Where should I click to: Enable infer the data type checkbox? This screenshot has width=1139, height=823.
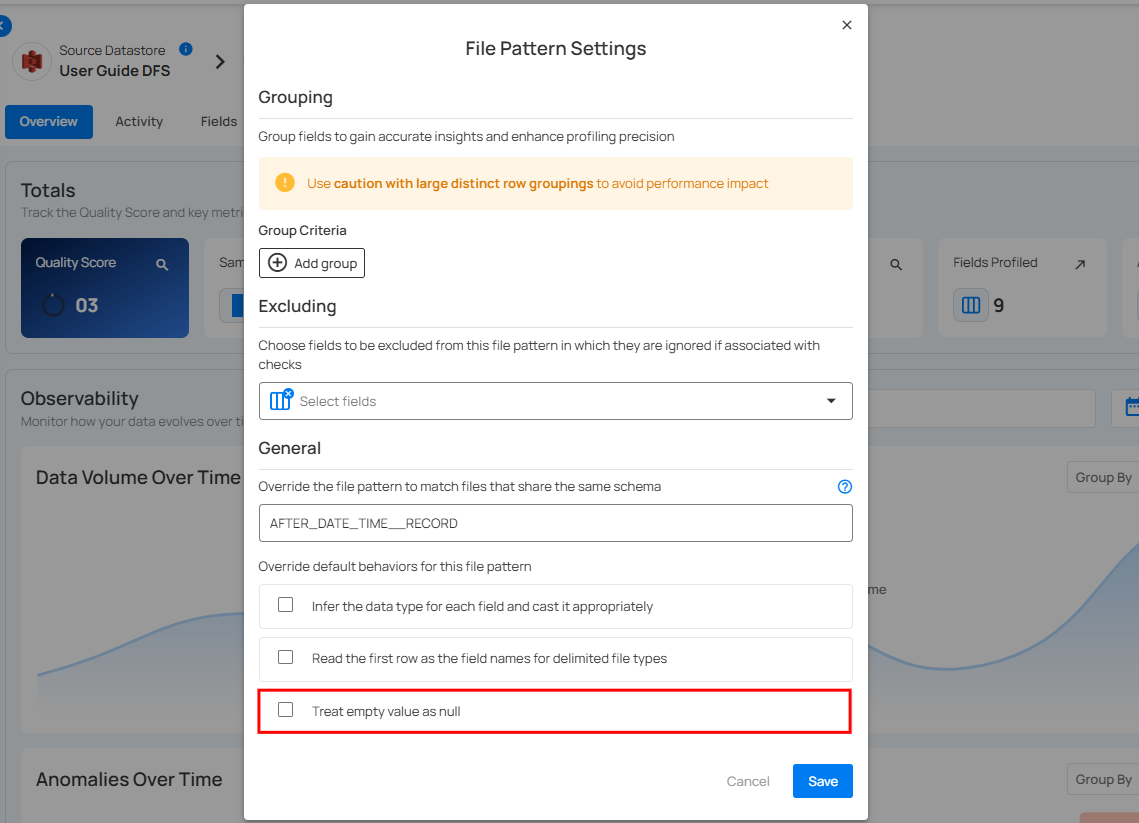286,605
